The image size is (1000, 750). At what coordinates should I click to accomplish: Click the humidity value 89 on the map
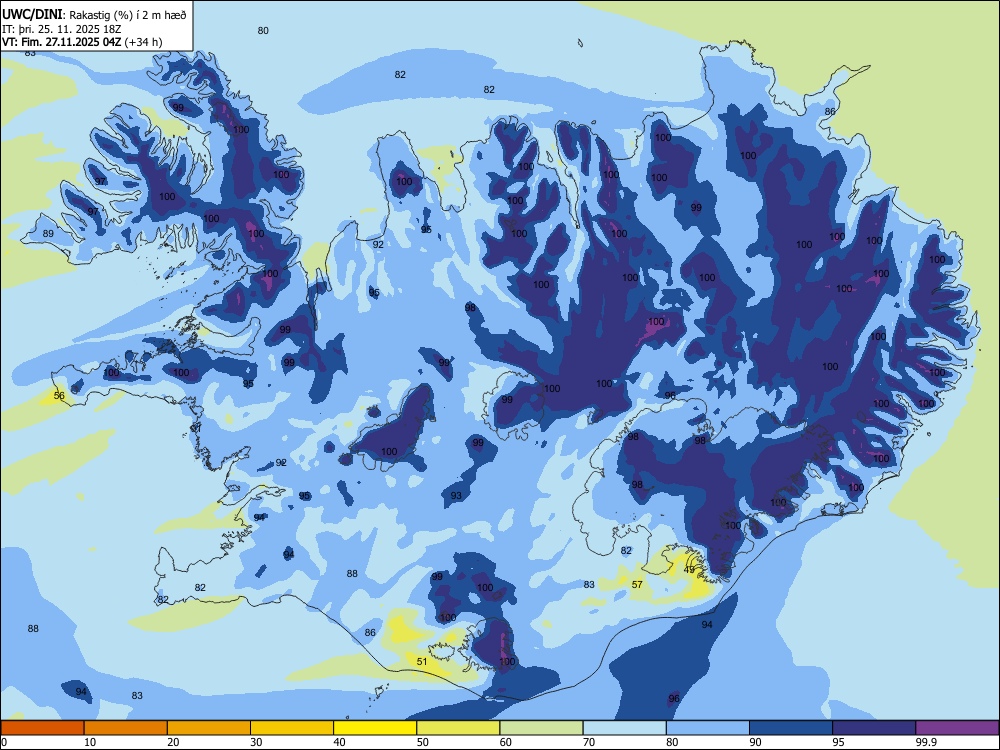[48, 233]
